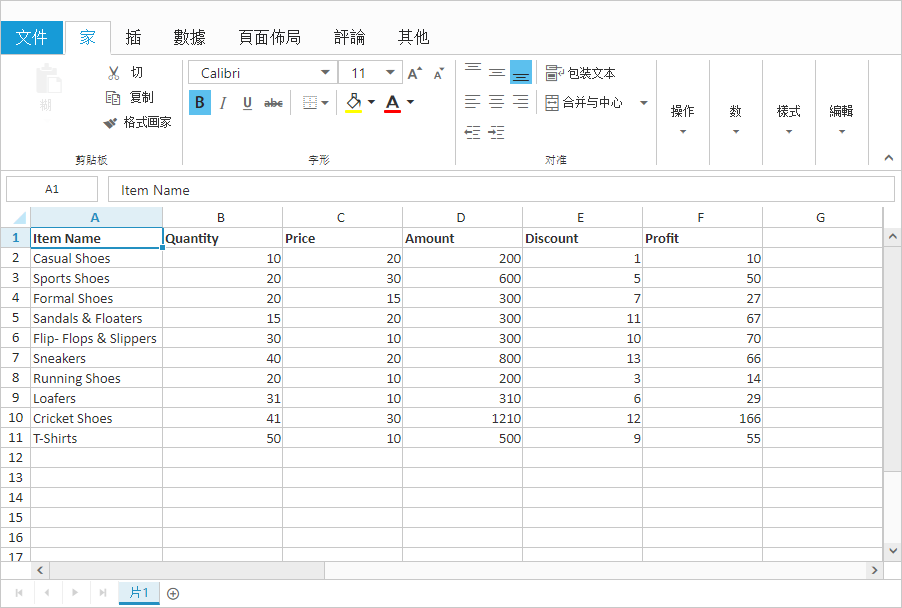Toggle Underline formatting on

pos(247,102)
